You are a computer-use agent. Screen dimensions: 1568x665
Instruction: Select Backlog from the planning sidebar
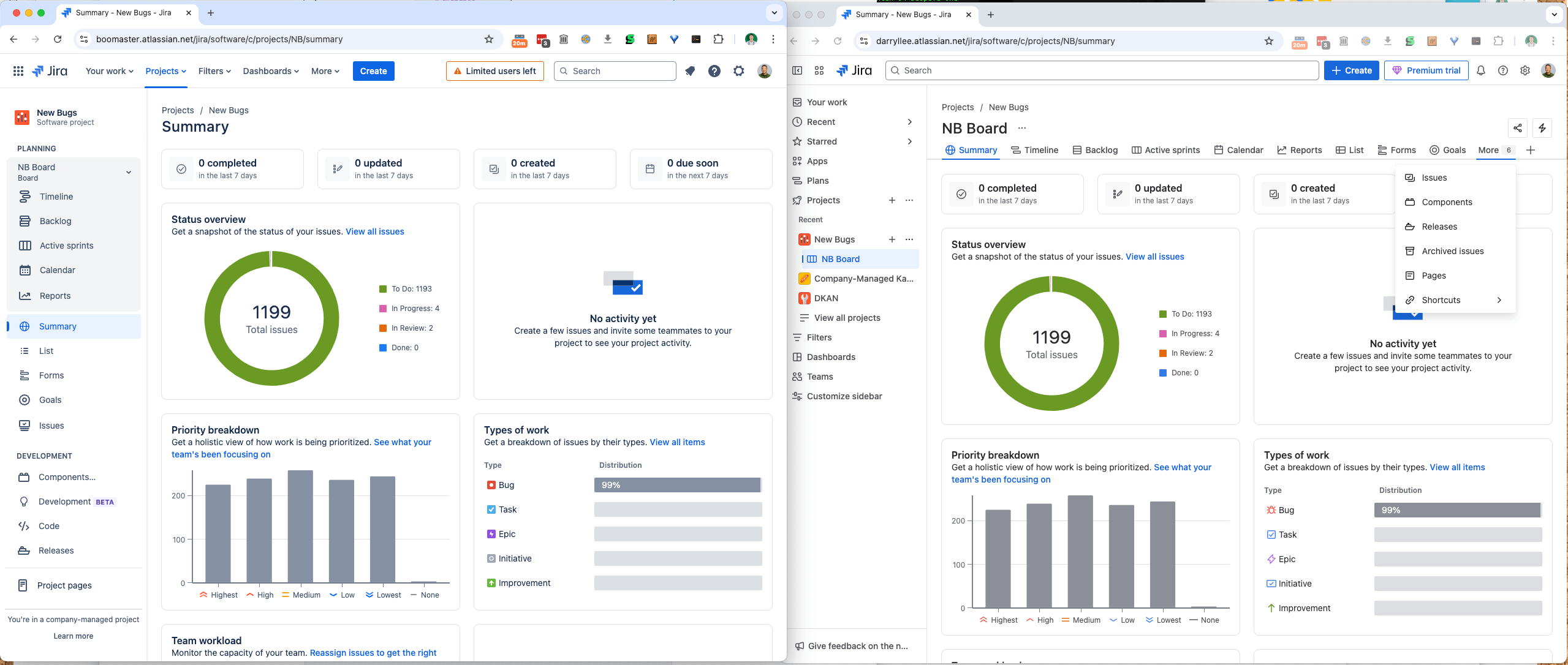[56, 221]
